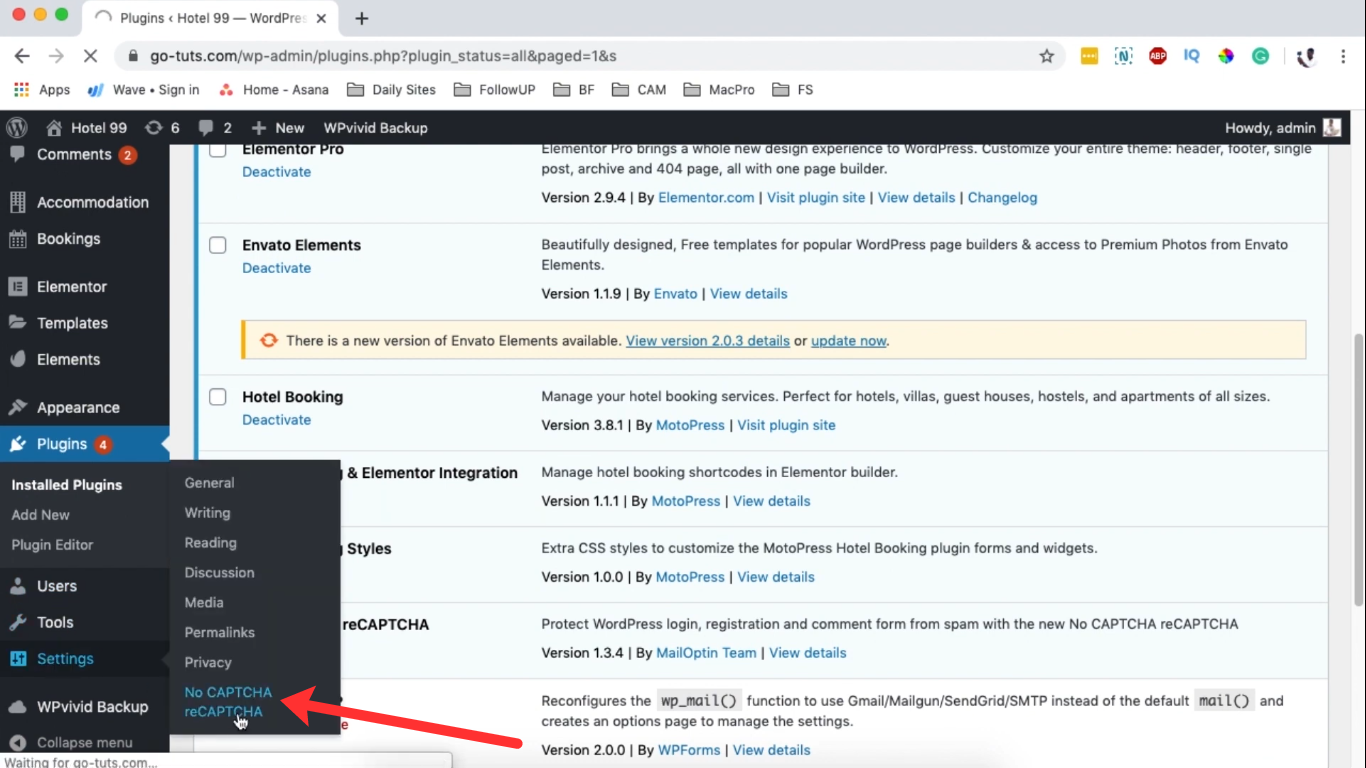Click update now for Envato Elements
This screenshot has height=768, width=1366.
pyautogui.click(x=848, y=341)
